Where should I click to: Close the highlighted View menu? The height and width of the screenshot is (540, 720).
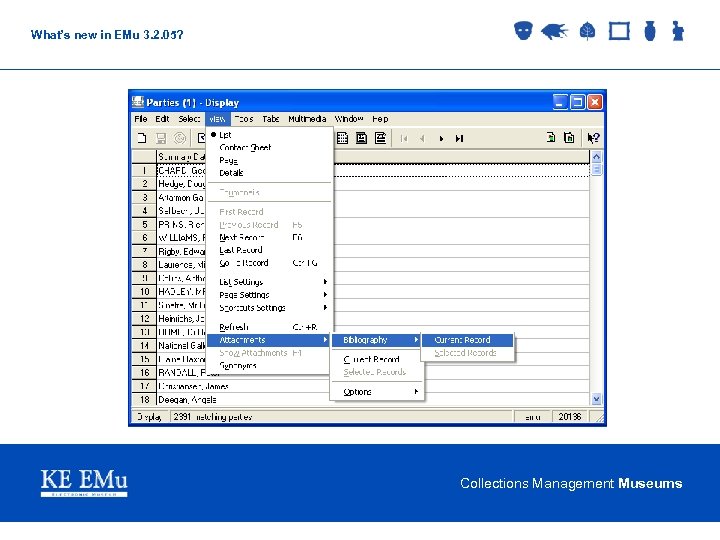tap(218, 119)
